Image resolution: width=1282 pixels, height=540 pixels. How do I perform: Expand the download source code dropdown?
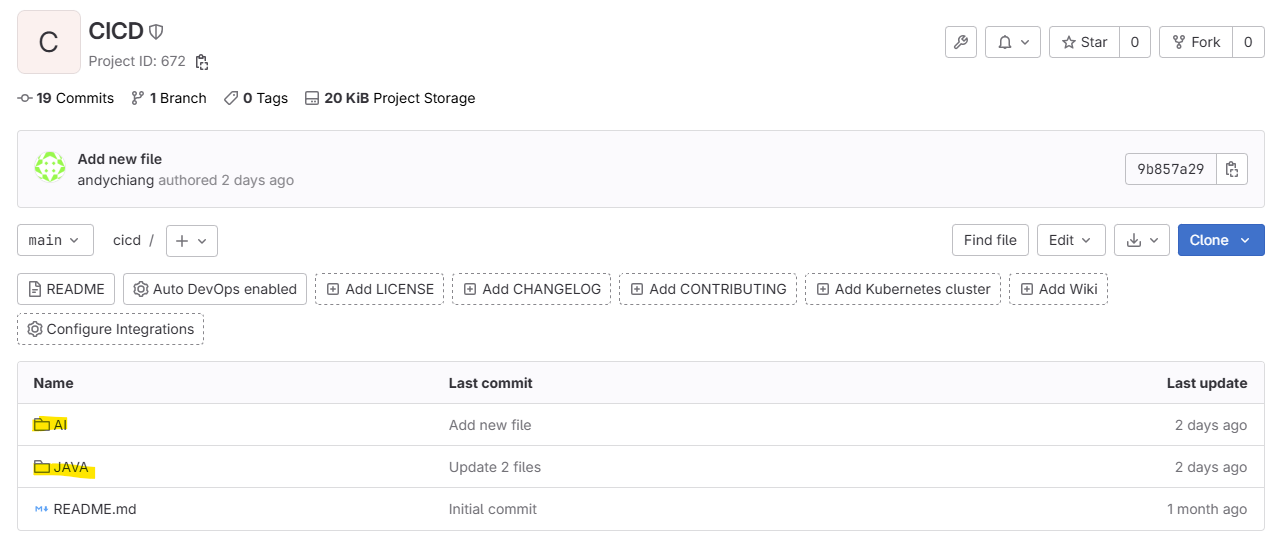click(1141, 240)
